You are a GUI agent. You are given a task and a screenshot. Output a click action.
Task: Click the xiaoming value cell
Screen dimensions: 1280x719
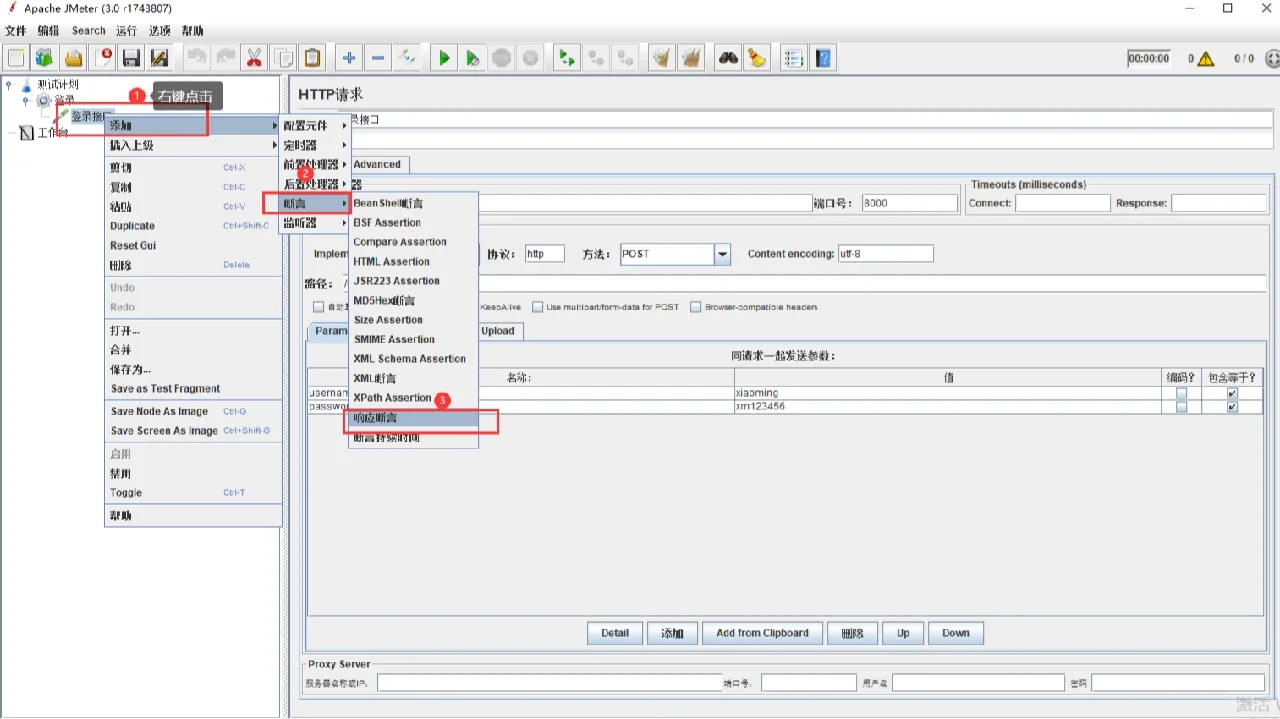(948, 393)
